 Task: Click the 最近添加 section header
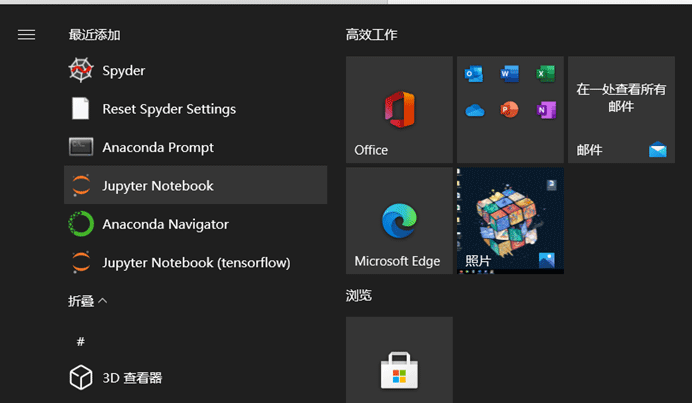(94, 35)
